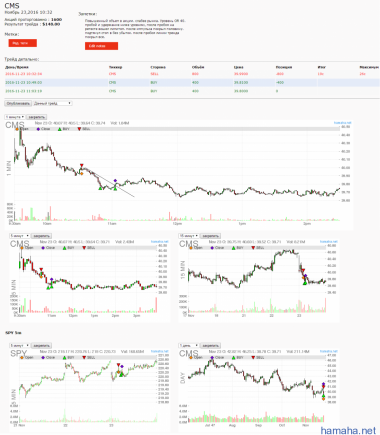
Task: Click the red edit tags button under labels
Action: 23,43
